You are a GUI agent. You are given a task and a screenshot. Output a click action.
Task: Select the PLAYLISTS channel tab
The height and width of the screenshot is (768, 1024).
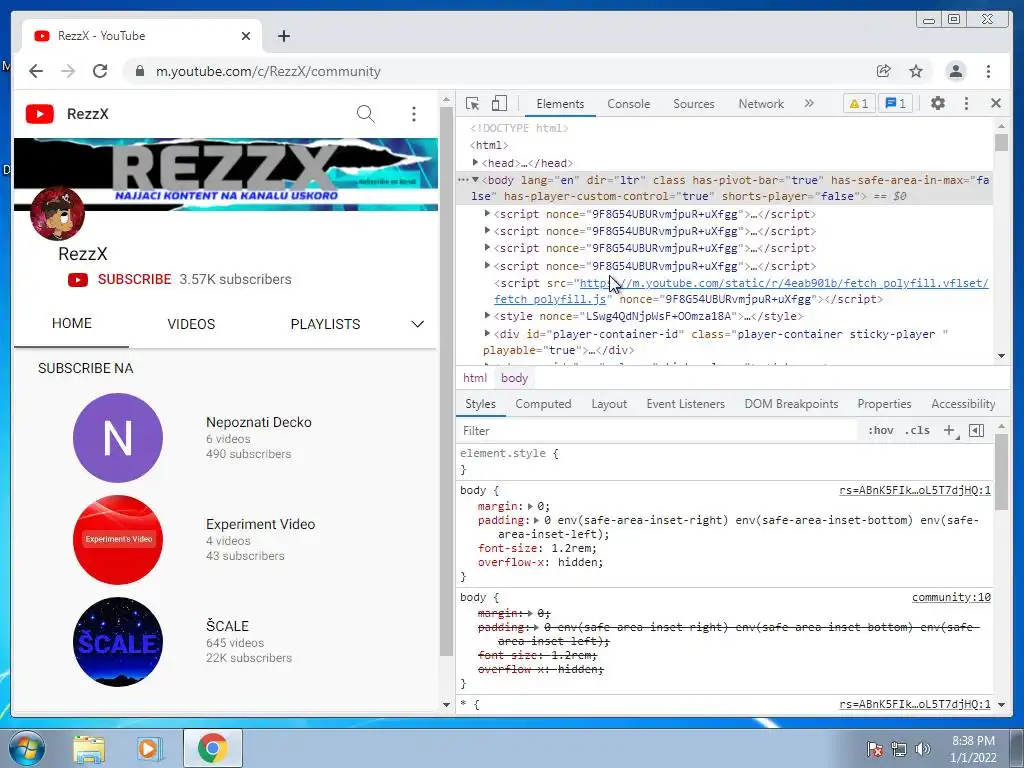pyautogui.click(x=325, y=324)
